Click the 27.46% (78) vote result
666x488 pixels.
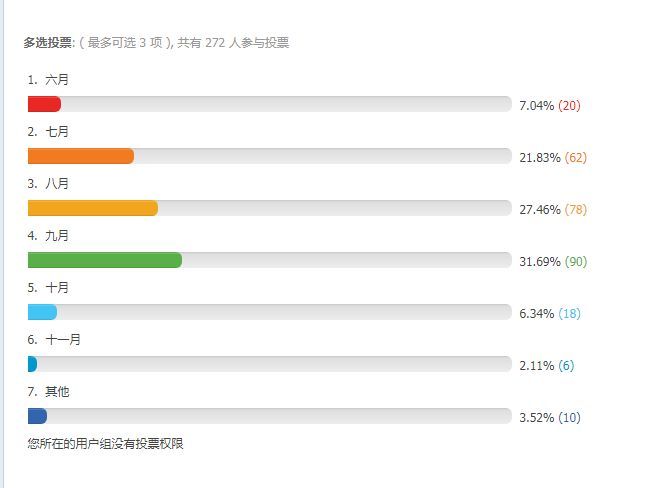(553, 210)
